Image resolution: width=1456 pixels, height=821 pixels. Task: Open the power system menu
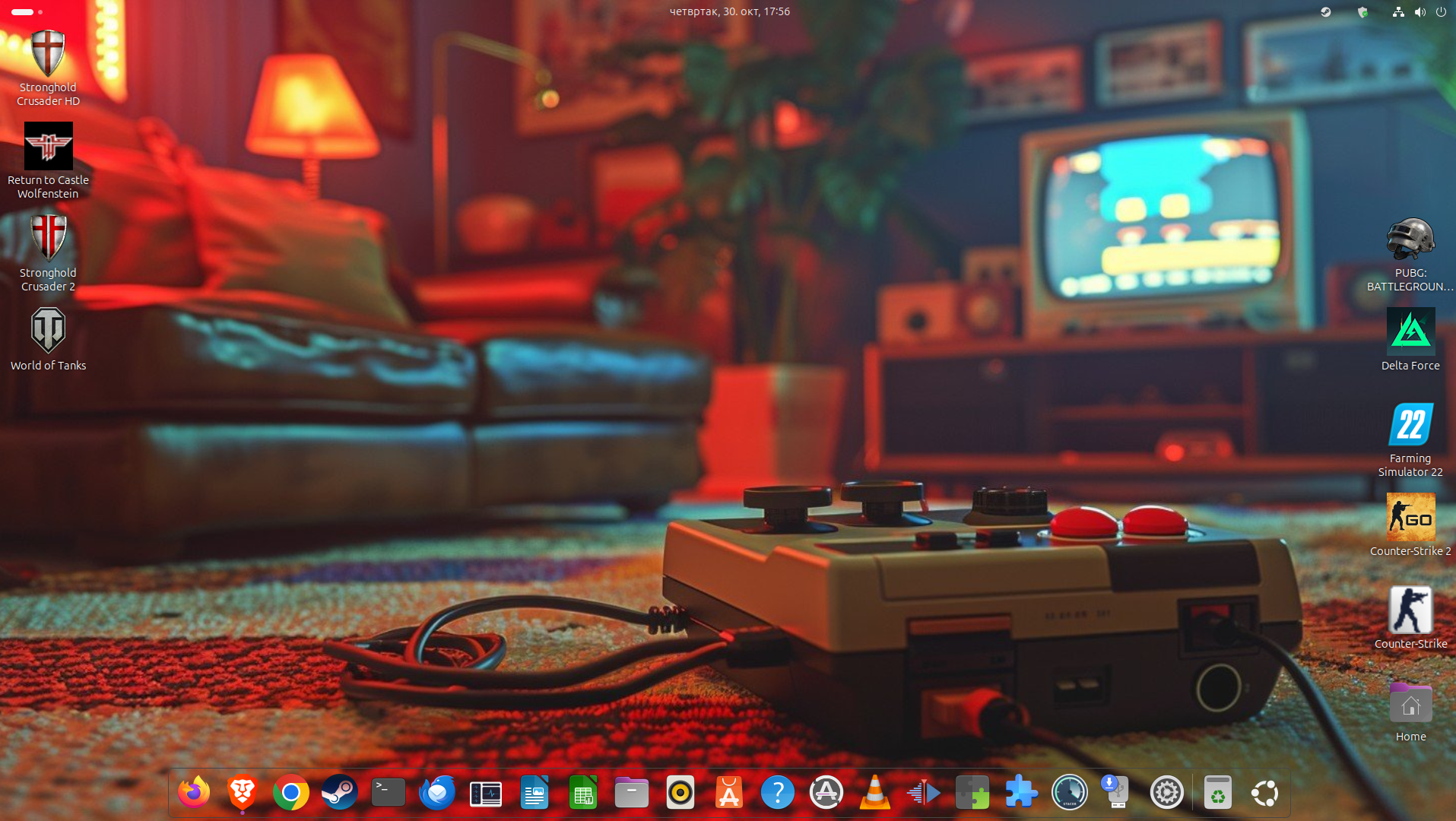click(x=1441, y=11)
